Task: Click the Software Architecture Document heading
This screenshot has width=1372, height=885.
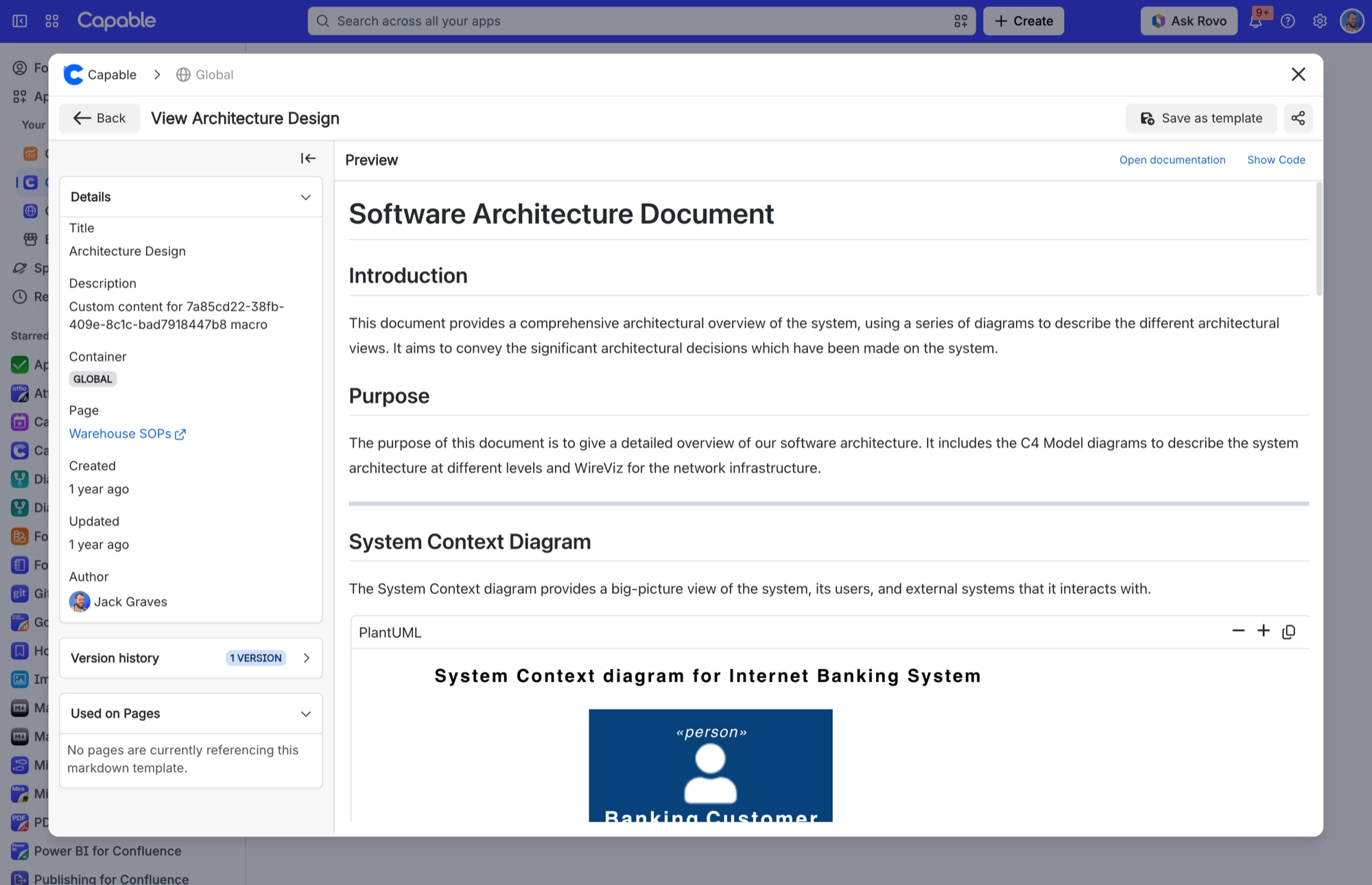Action: 561,214
